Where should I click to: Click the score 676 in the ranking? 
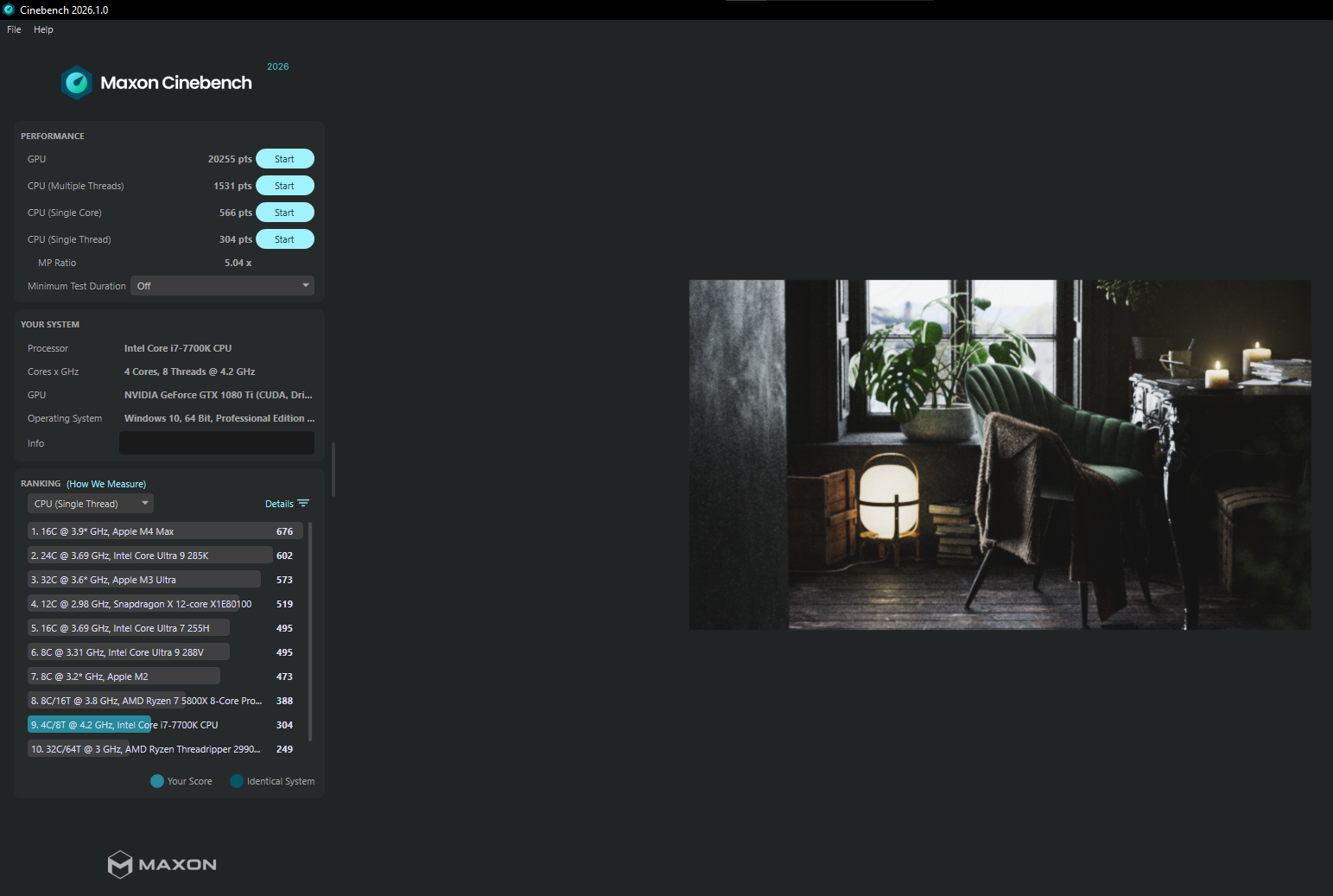(284, 531)
